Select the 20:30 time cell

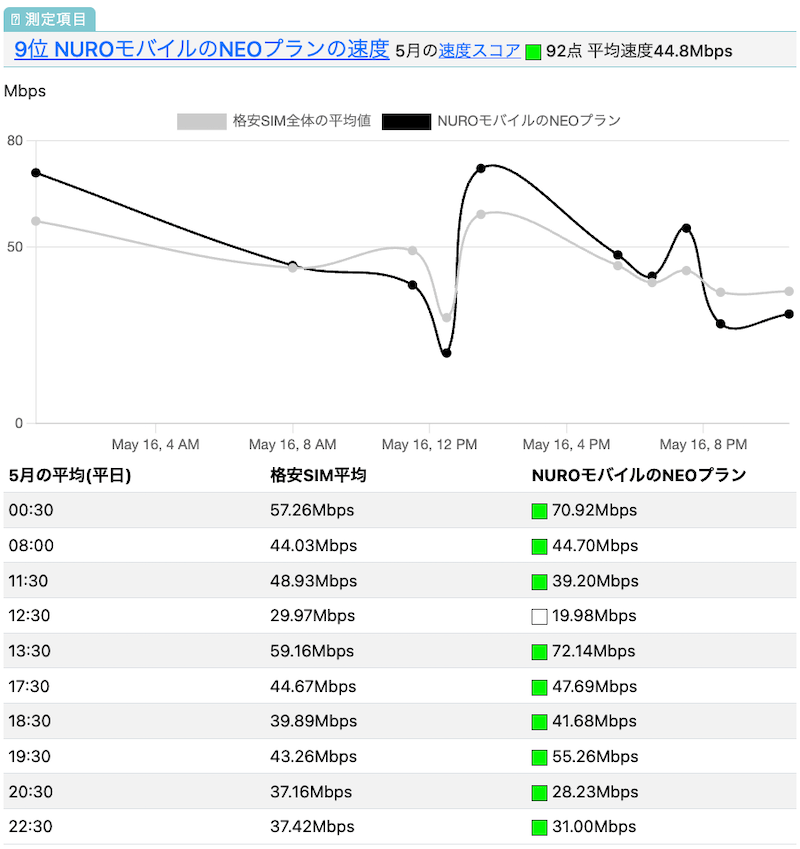pos(31,792)
